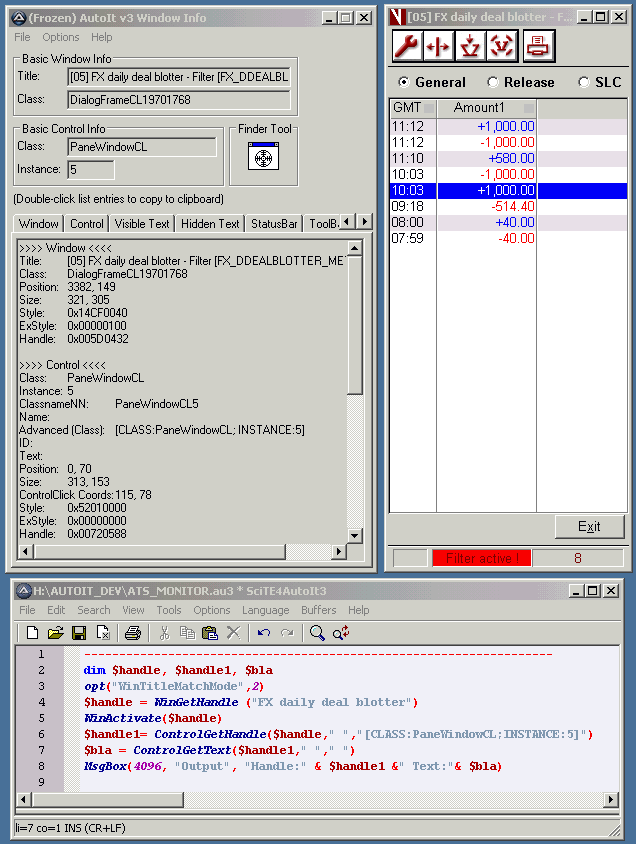Image resolution: width=636 pixels, height=844 pixels.
Task: Open Tools menu in SciTE
Action: 169,610
